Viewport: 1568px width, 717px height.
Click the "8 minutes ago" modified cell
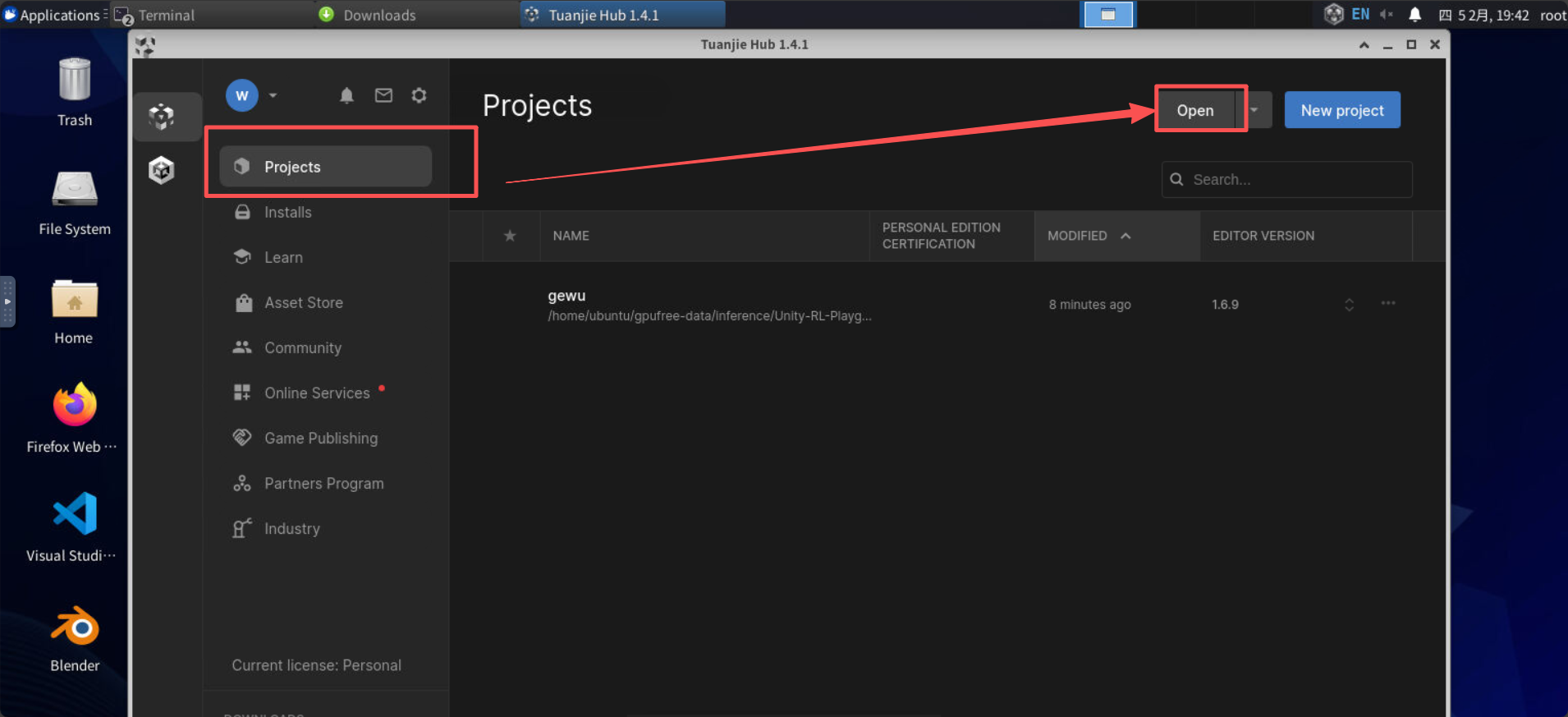tap(1089, 305)
